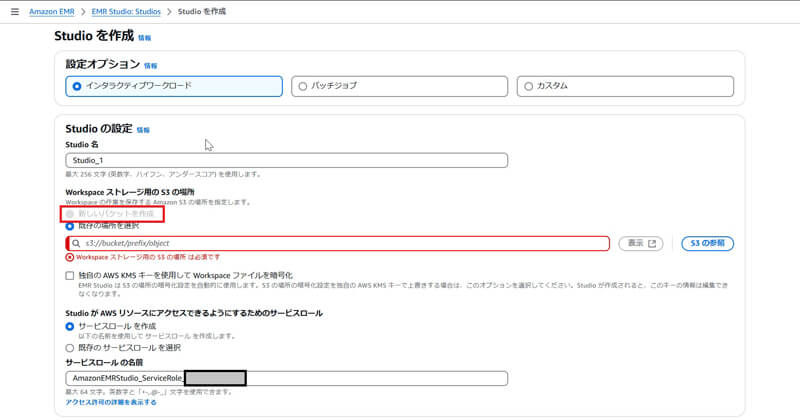The height and width of the screenshot is (420, 800).
Task: Click the Studio を作成 breadcrumb text
Action: click(202, 11)
